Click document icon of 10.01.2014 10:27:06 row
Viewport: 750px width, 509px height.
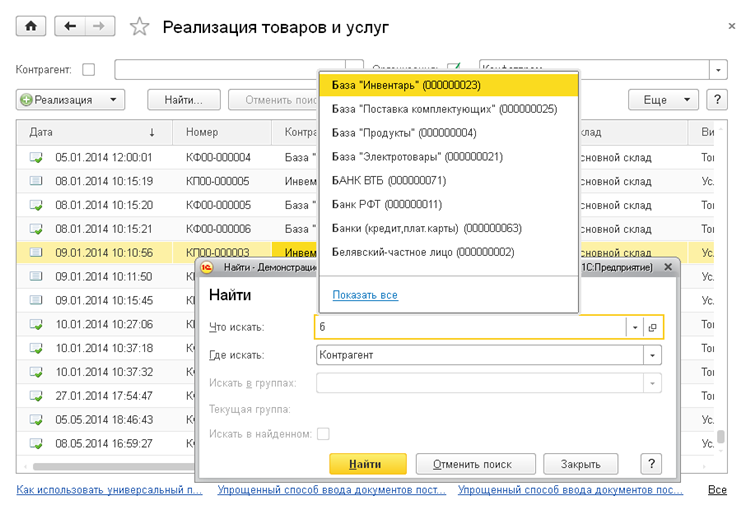click(36, 324)
